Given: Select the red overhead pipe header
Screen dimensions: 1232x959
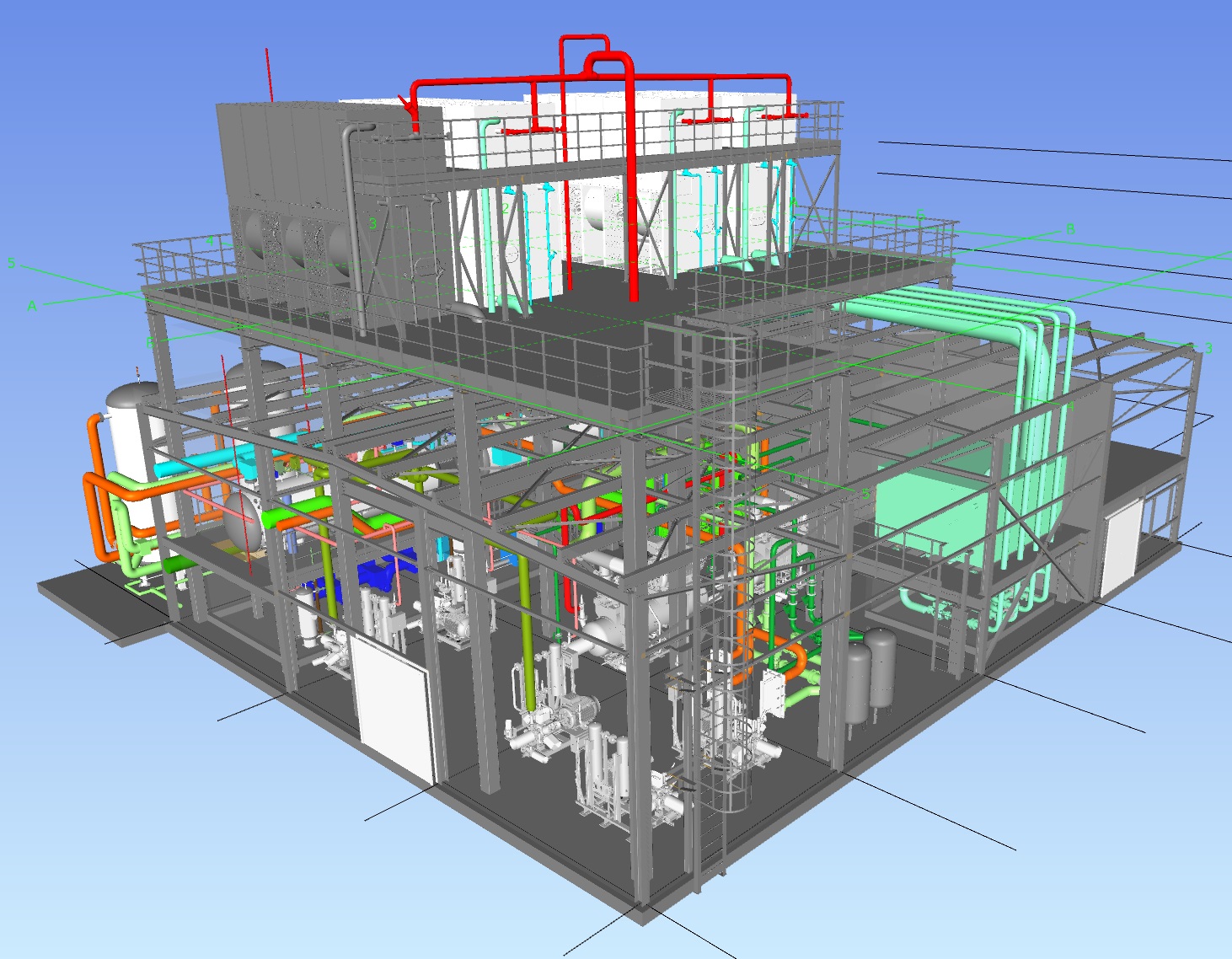Looking at the screenshot, I should 590,81.
